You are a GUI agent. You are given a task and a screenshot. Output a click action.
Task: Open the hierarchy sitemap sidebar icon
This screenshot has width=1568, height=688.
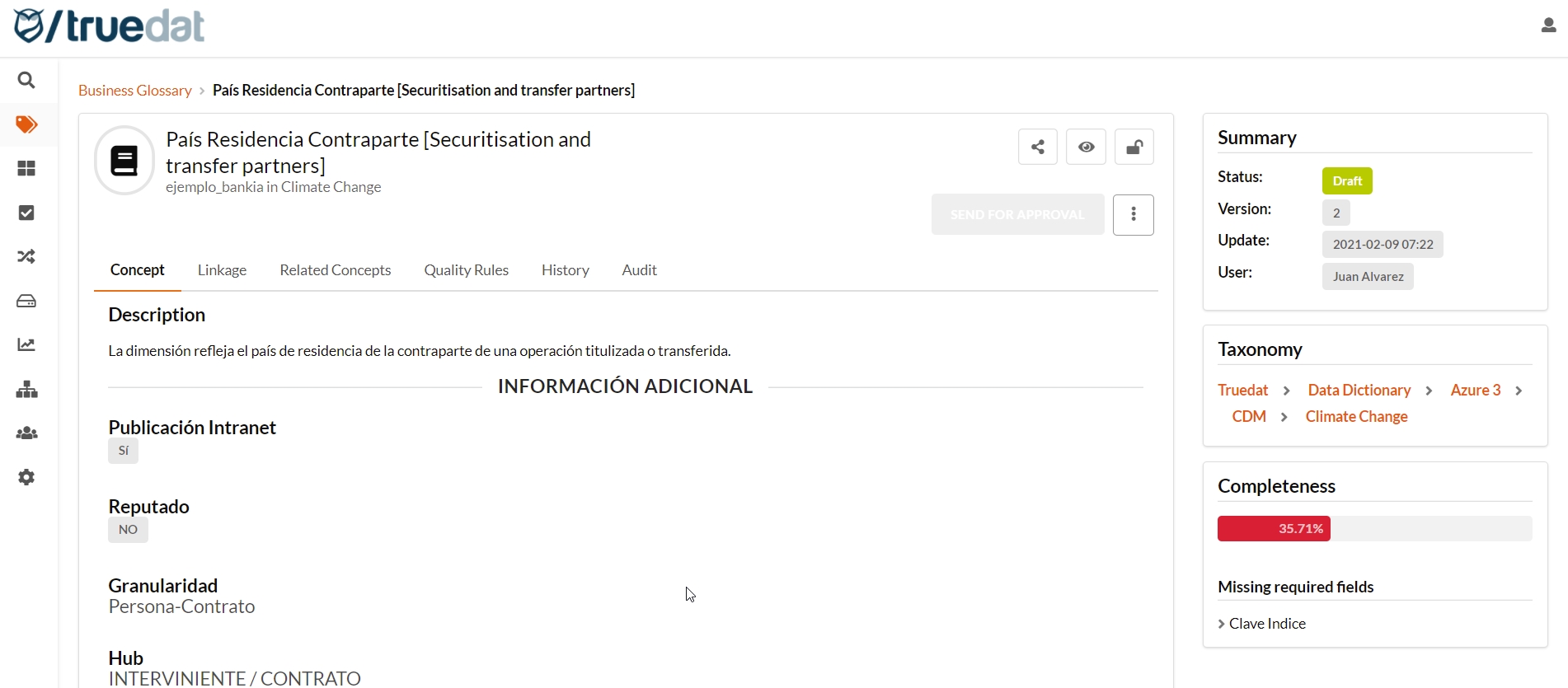(26, 390)
